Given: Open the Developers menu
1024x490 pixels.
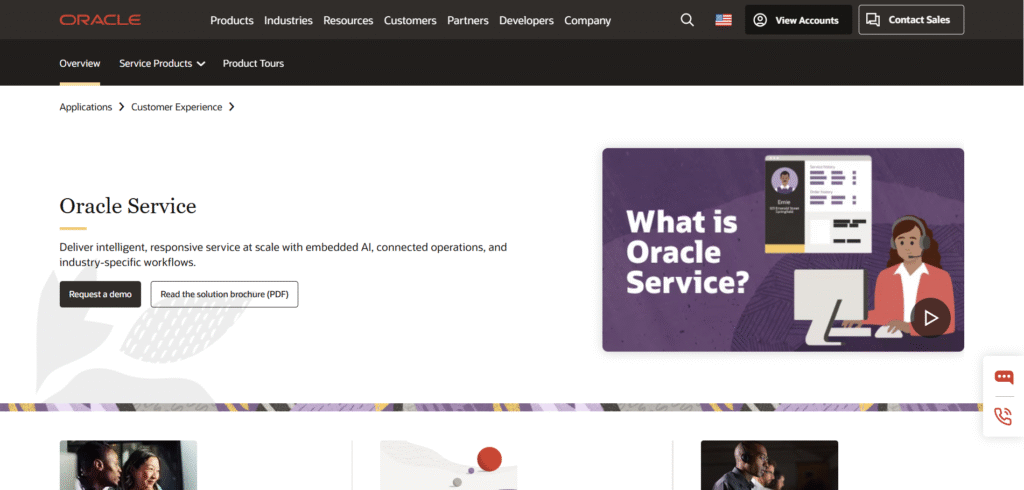Looking at the screenshot, I should pyautogui.click(x=526, y=20).
